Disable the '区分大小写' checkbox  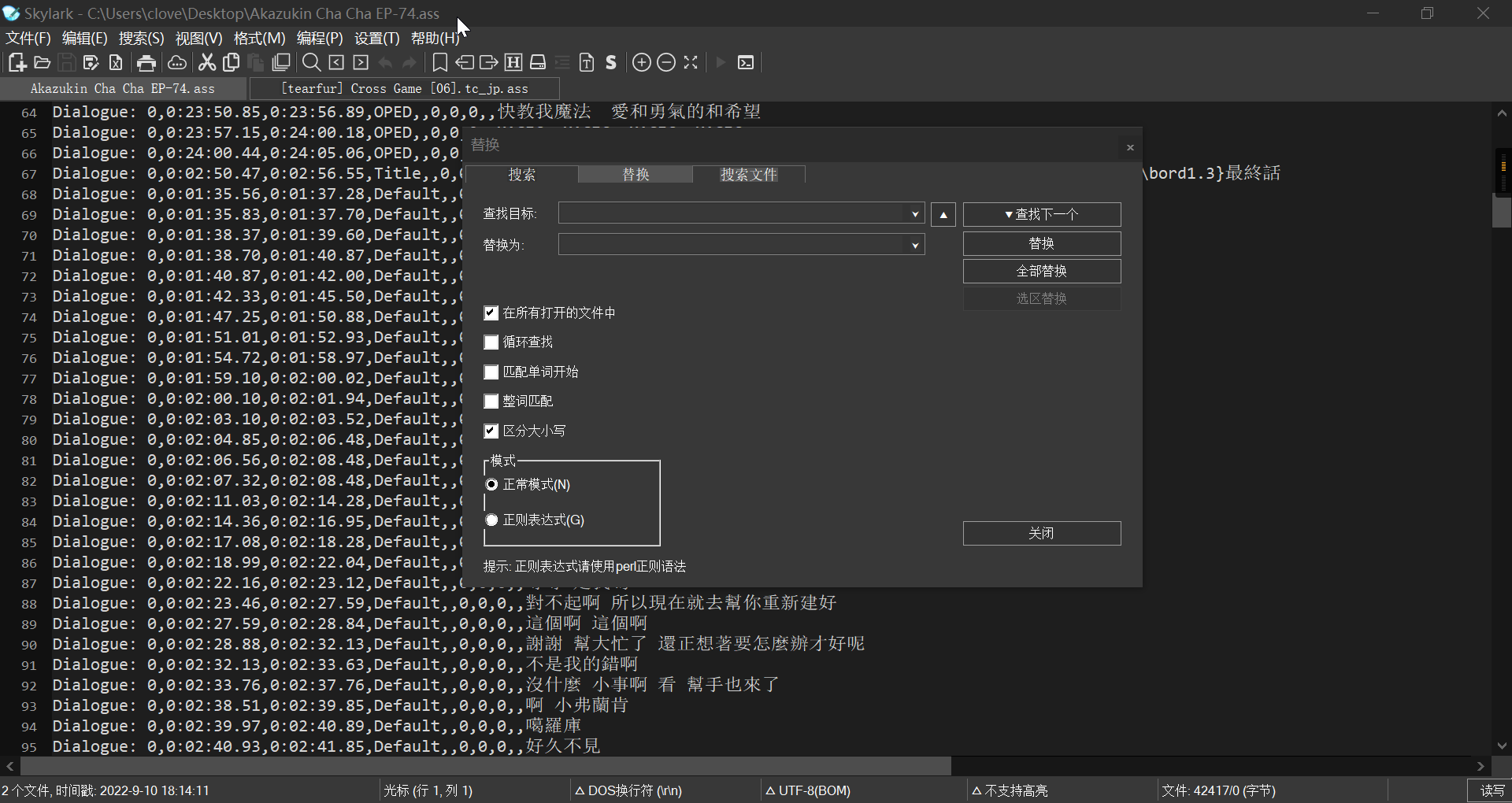[491, 431]
